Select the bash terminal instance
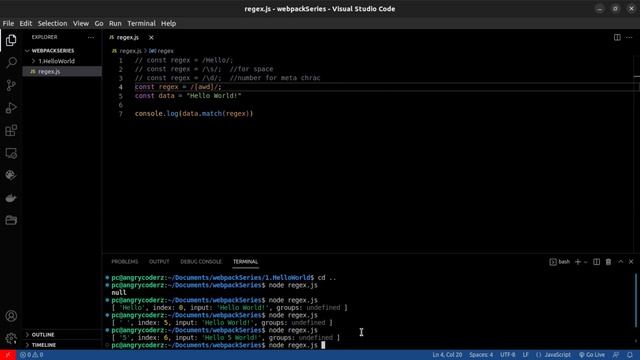Image resolution: width=640 pixels, height=360 pixels. pos(560,262)
